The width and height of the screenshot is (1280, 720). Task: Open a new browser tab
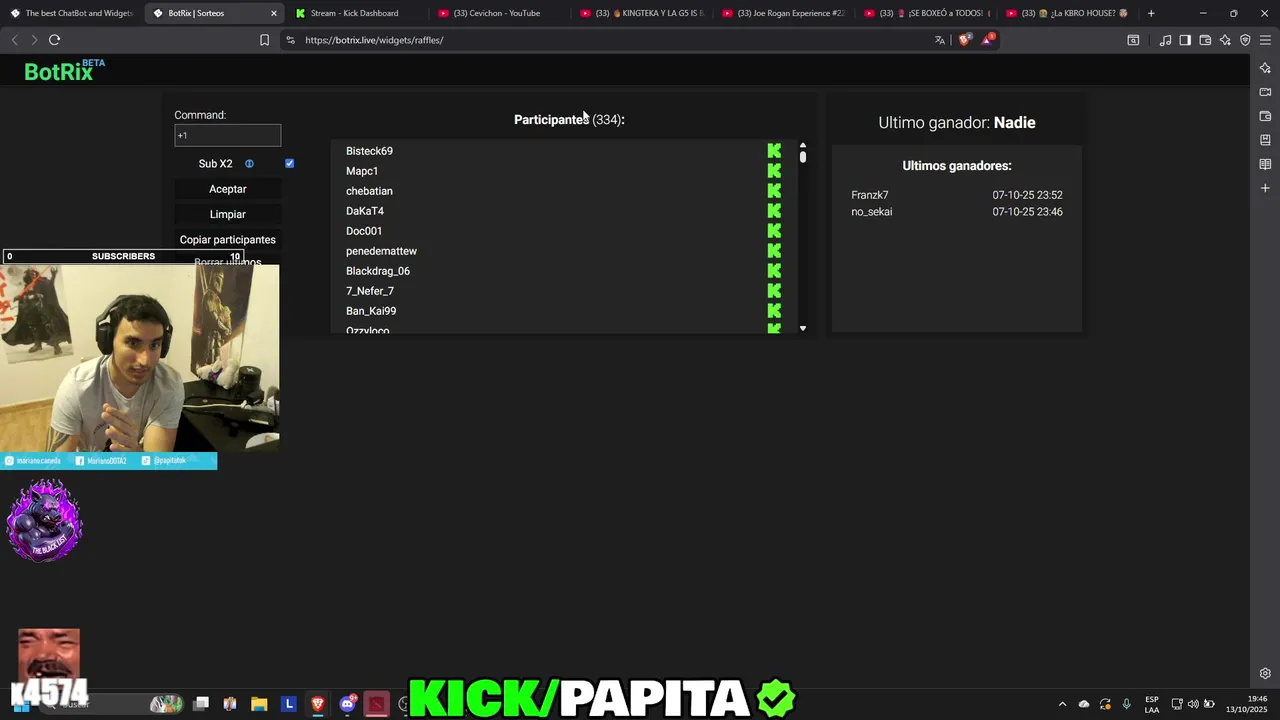pyautogui.click(x=1151, y=13)
